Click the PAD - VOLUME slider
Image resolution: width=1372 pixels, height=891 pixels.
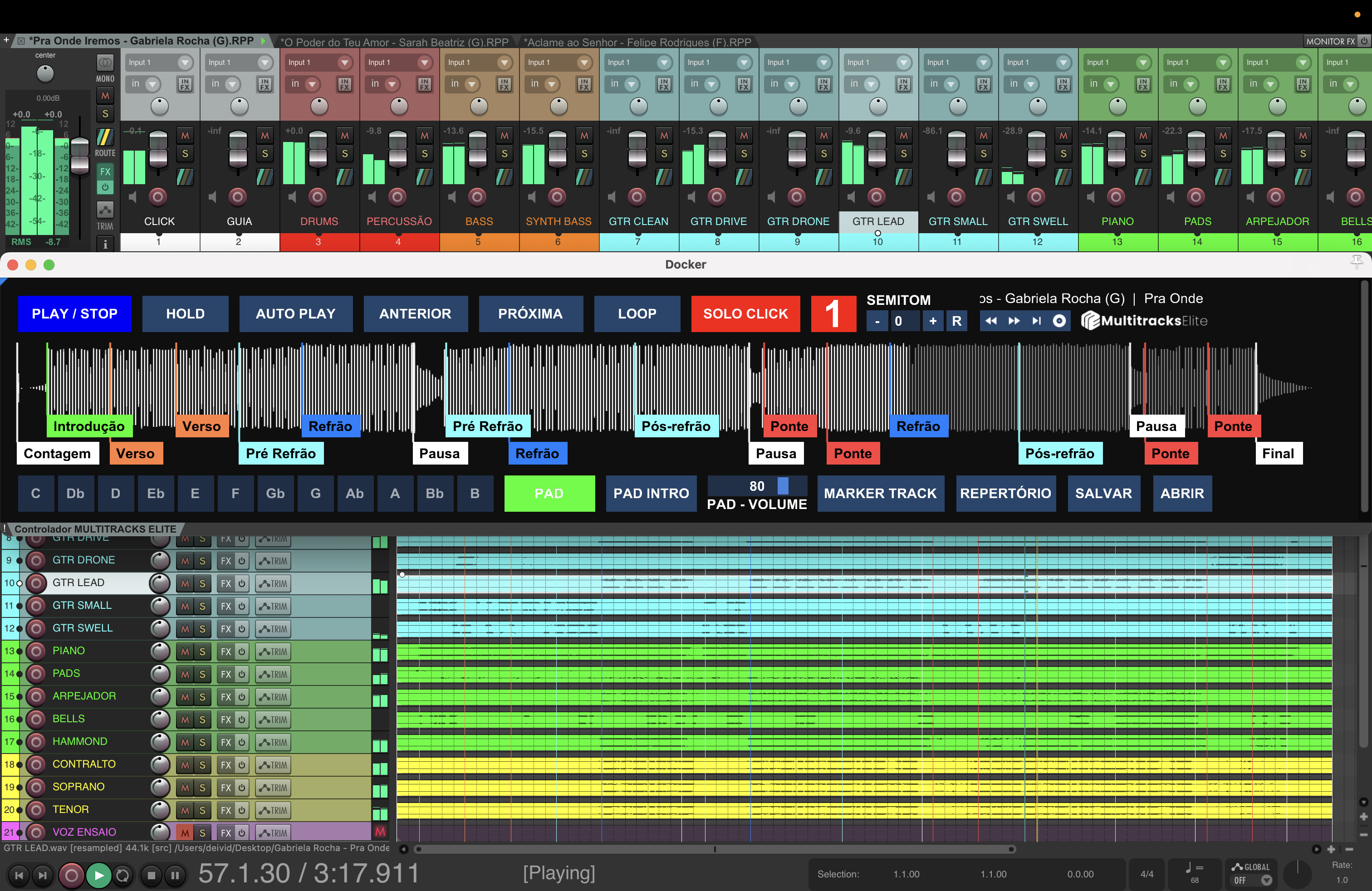(757, 485)
